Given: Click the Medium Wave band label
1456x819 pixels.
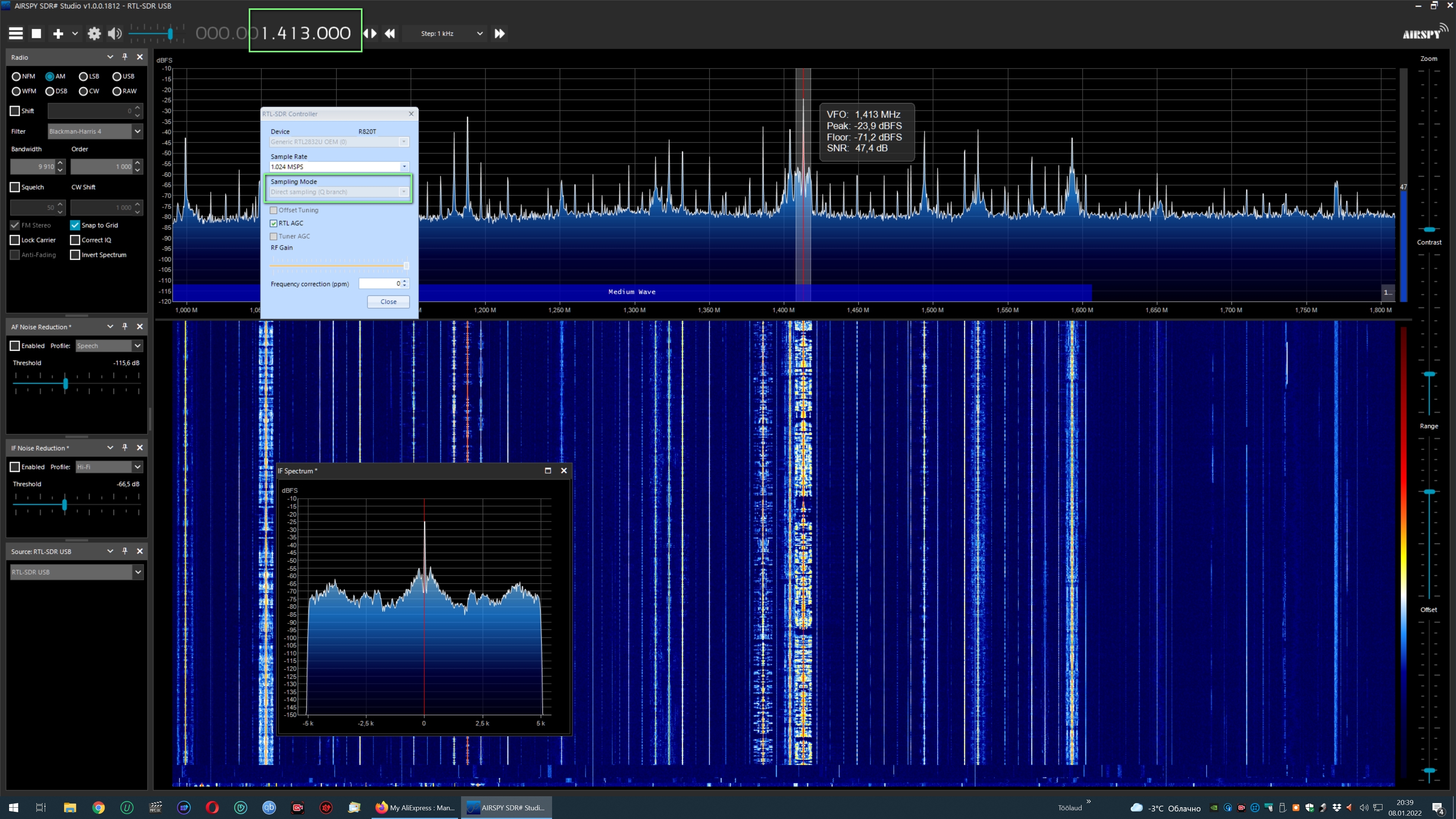Looking at the screenshot, I should [632, 292].
